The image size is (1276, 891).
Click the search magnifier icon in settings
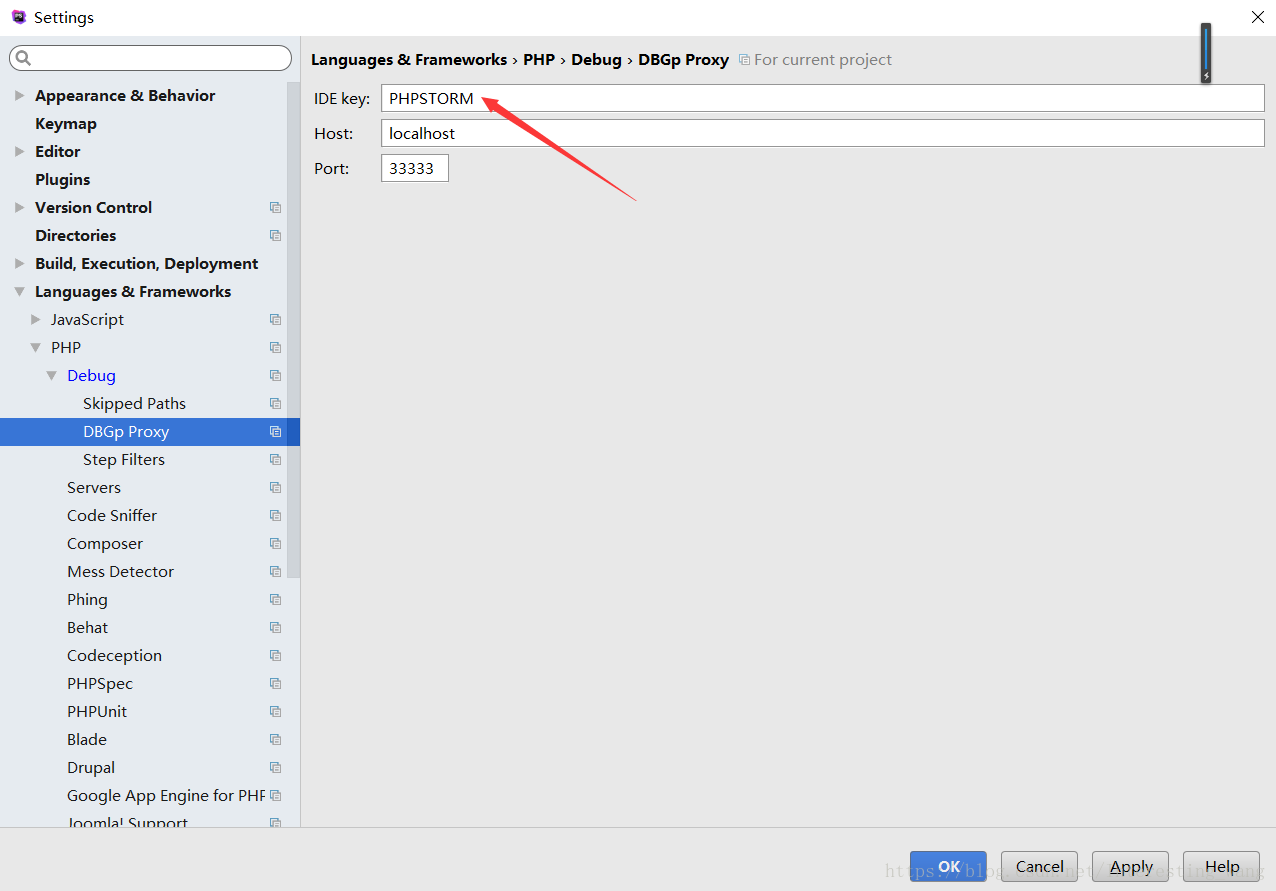tap(23, 58)
